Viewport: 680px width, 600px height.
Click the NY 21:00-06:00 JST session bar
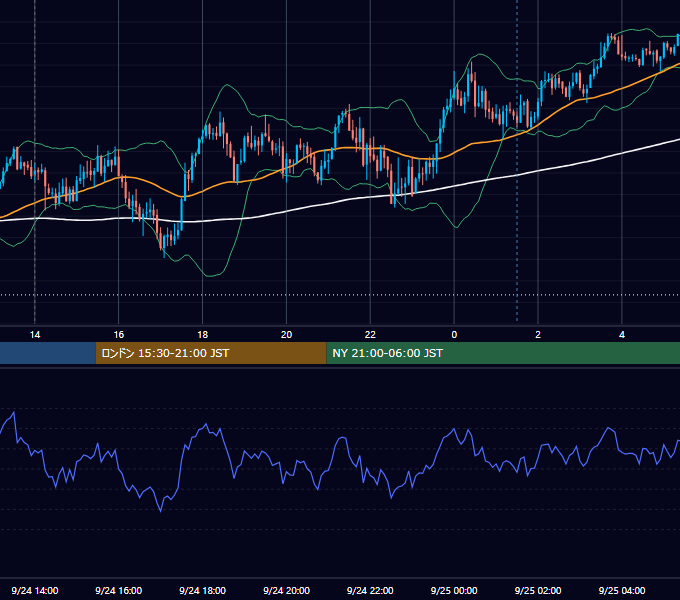(503, 353)
